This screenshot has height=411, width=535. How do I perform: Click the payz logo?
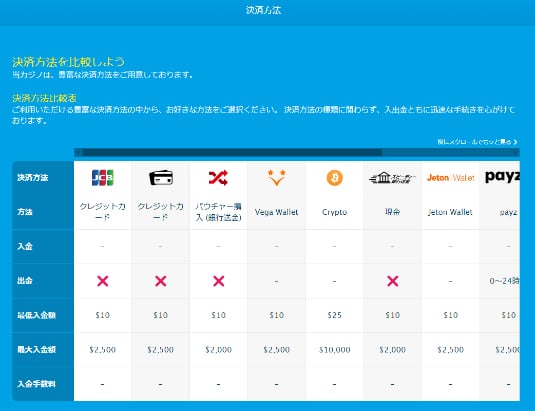coord(502,177)
